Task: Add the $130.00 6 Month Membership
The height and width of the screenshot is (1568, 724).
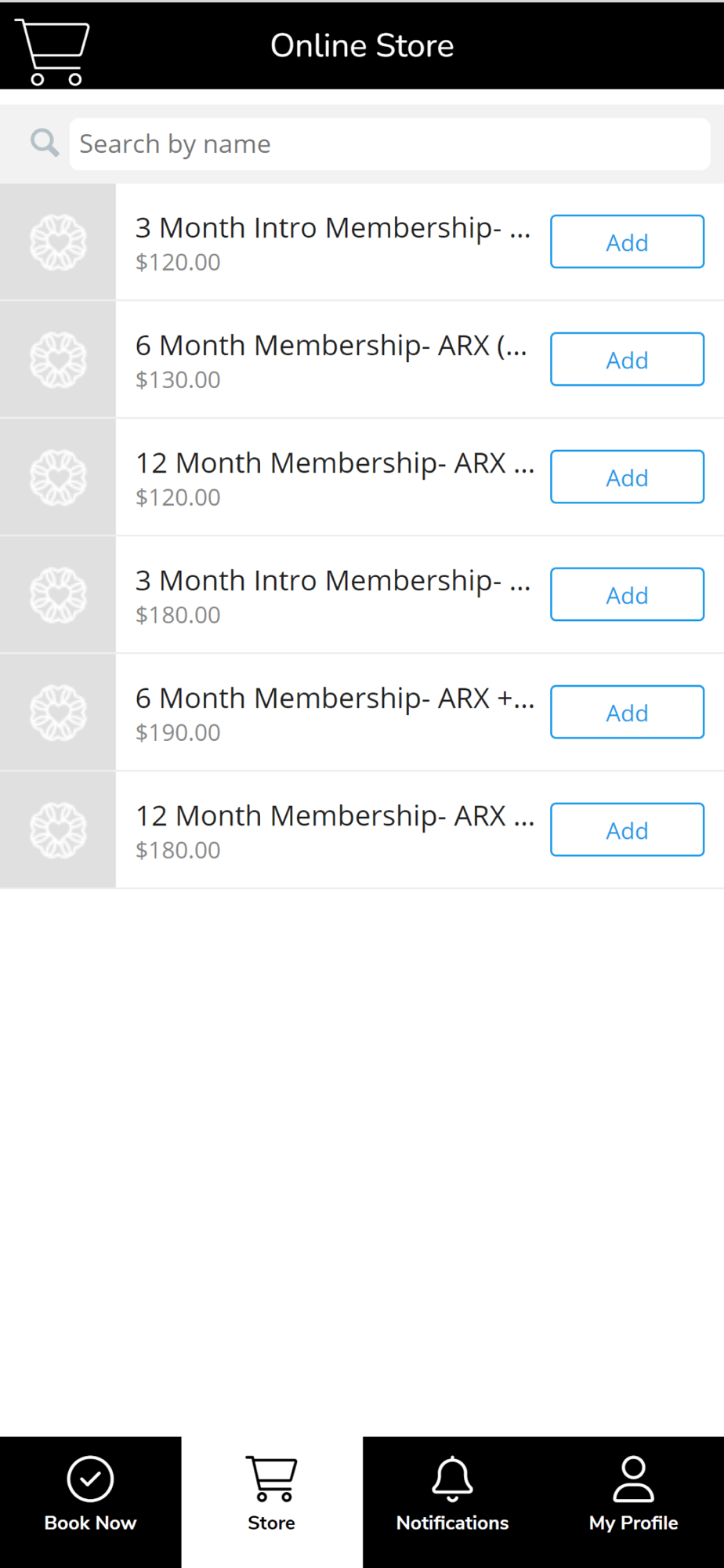Action: (x=627, y=360)
